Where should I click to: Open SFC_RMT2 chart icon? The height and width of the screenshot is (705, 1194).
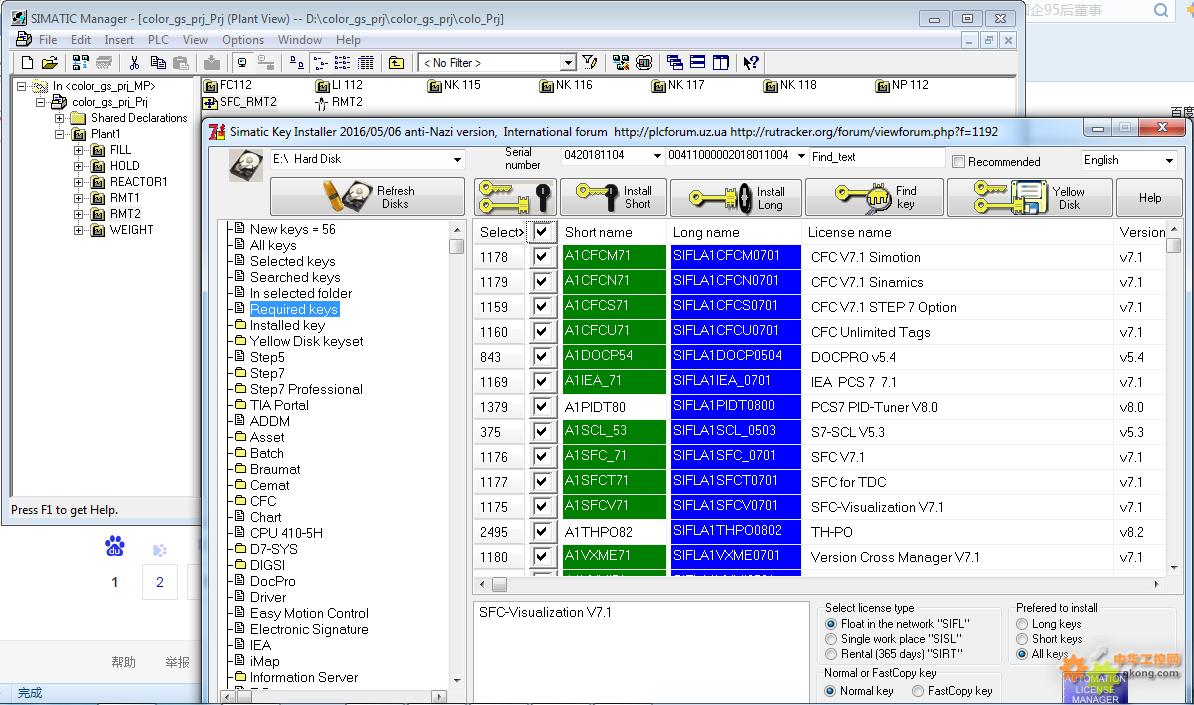tap(211, 102)
